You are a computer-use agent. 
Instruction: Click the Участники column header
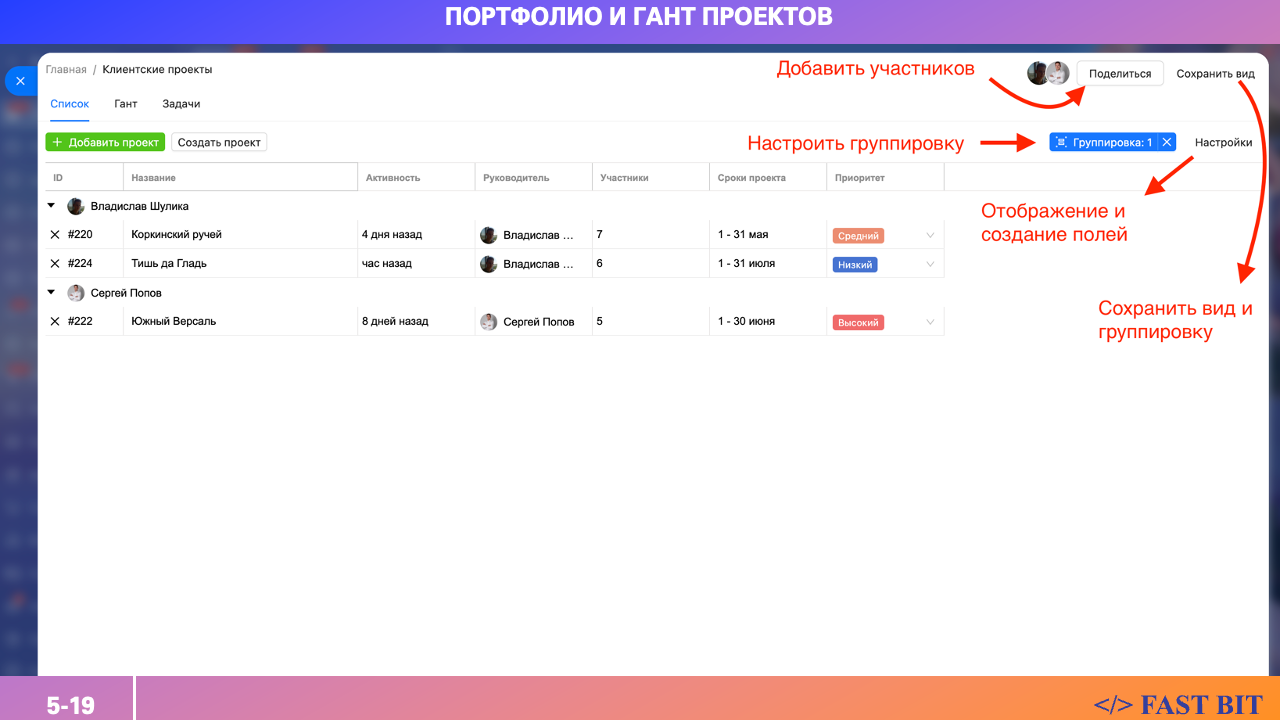(x=651, y=177)
